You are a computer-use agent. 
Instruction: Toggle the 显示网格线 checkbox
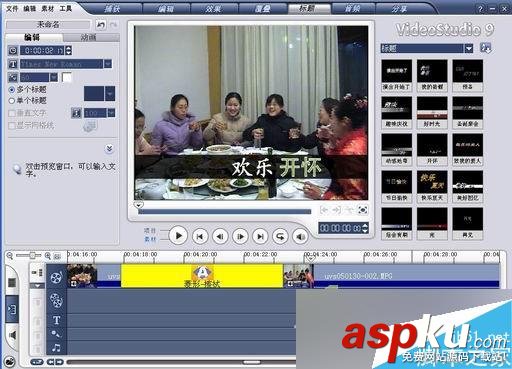click(x=12, y=126)
